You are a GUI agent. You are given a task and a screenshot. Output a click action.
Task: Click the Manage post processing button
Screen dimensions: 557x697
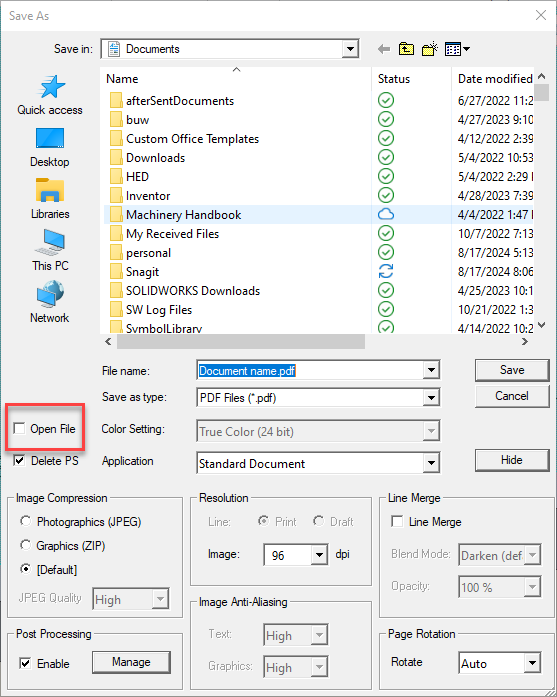tap(131, 662)
